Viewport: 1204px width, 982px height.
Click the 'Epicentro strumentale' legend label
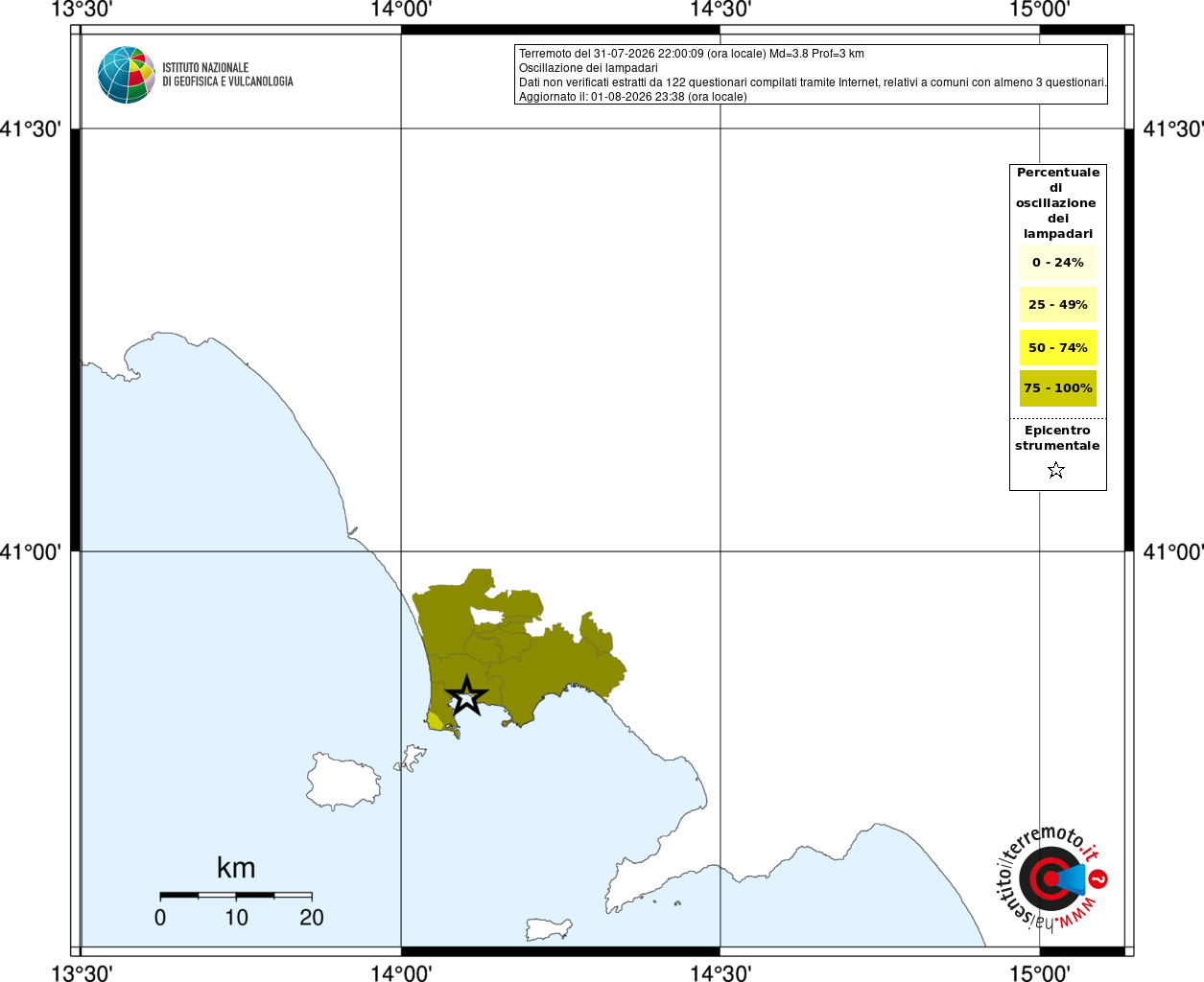point(1057,438)
